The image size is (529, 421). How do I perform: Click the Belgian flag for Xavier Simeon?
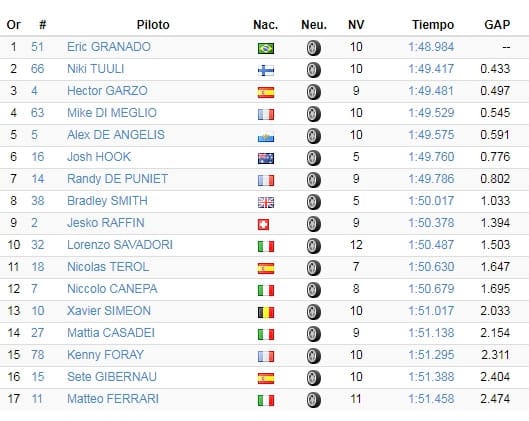(266, 312)
